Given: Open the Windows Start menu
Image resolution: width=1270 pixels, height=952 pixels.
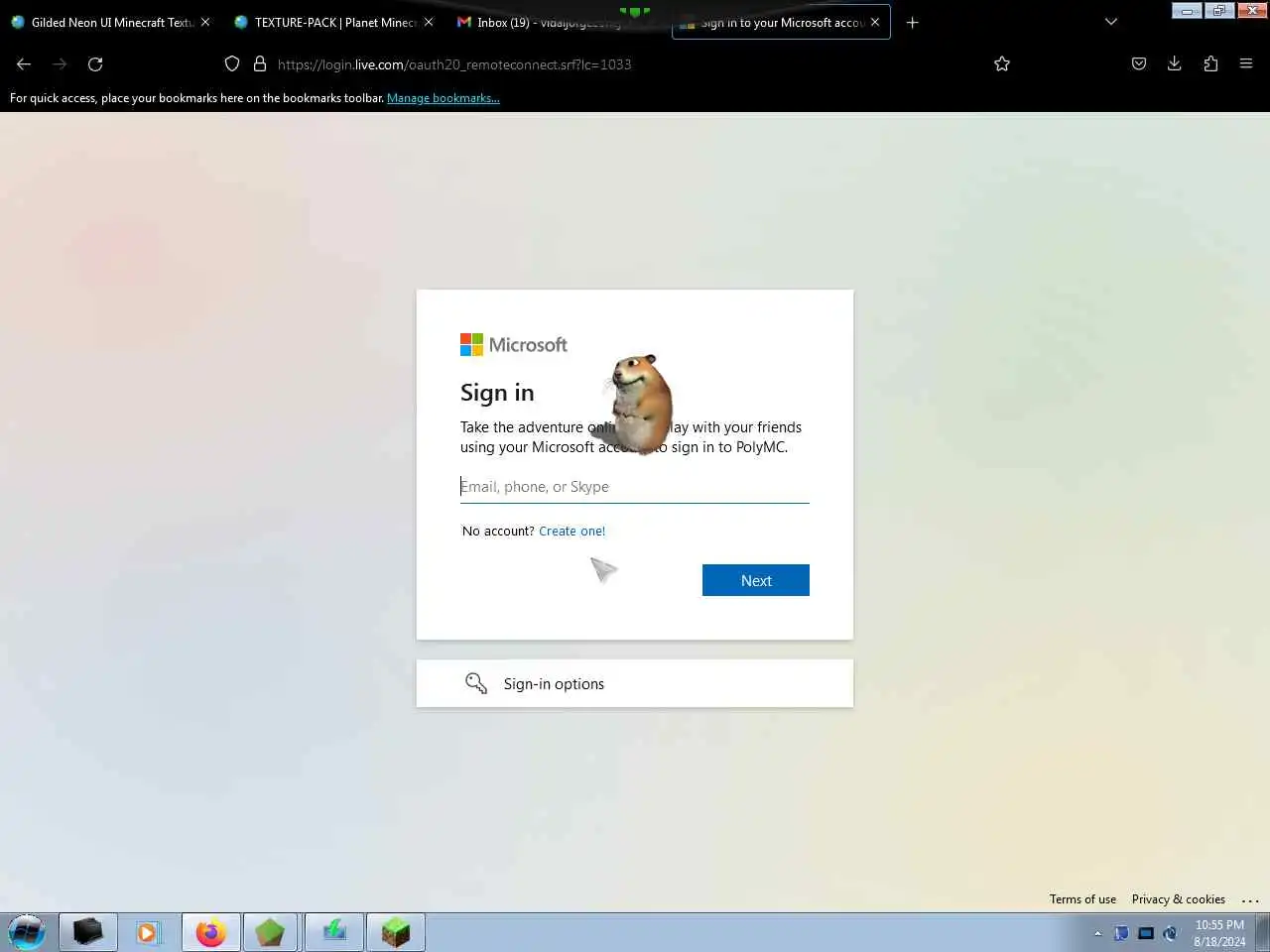Looking at the screenshot, I should 27,933.
